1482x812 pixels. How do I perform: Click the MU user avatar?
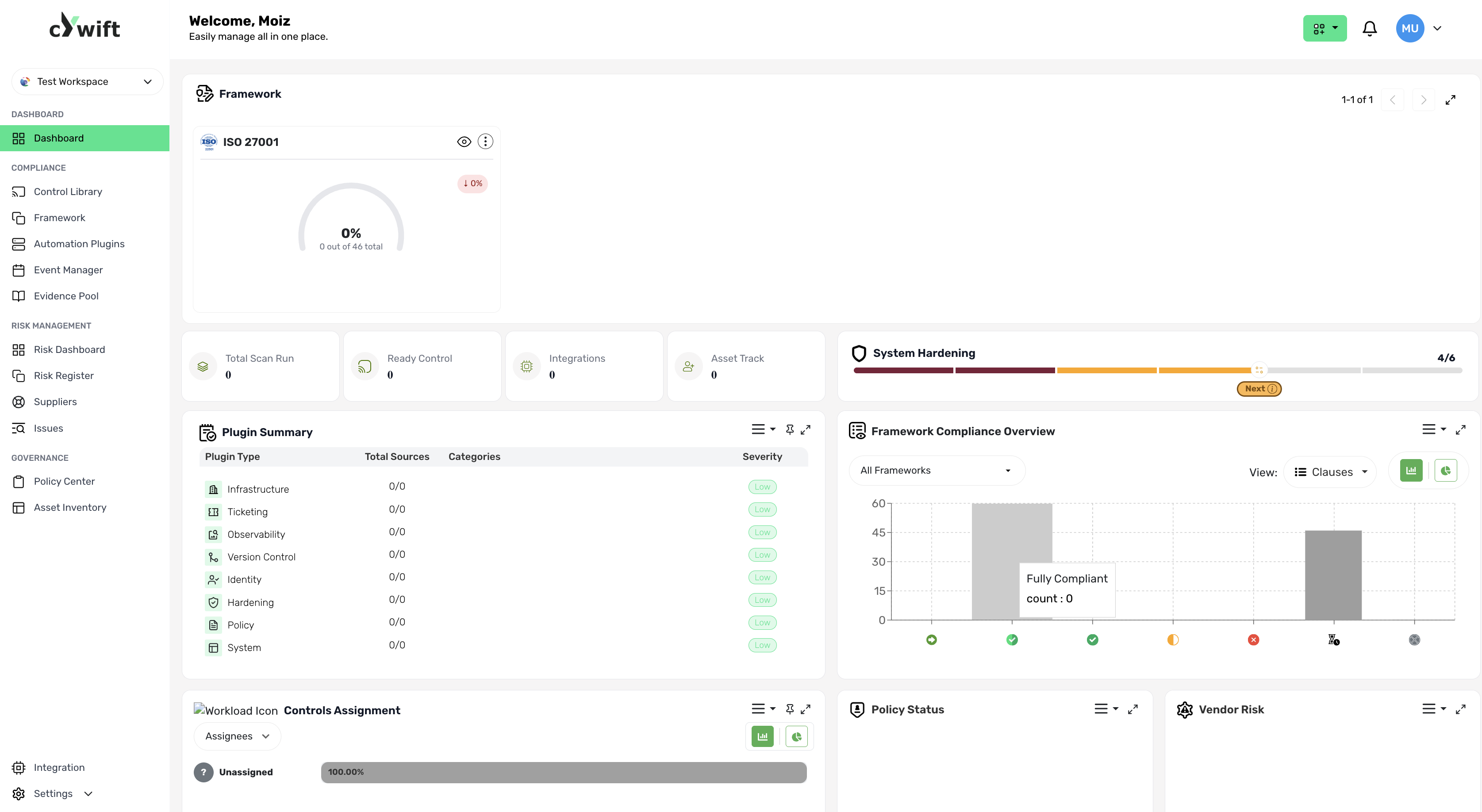1409,29
